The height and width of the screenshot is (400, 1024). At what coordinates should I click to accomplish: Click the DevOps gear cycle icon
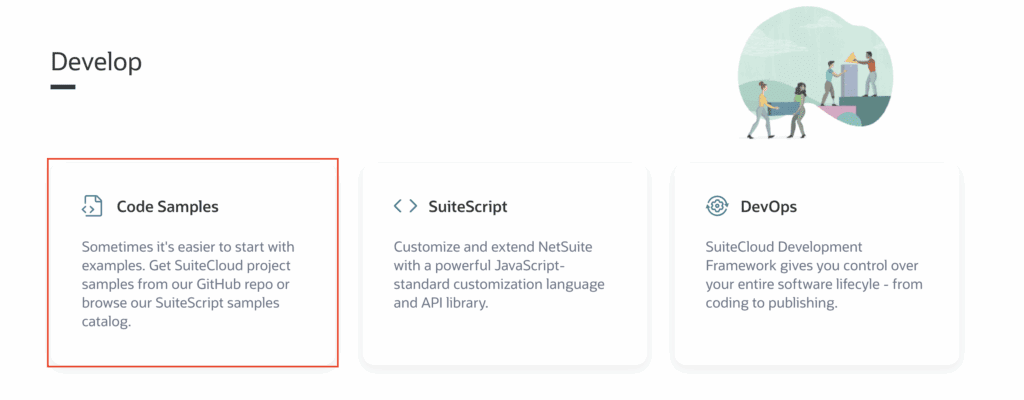click(x=717, y=207)
